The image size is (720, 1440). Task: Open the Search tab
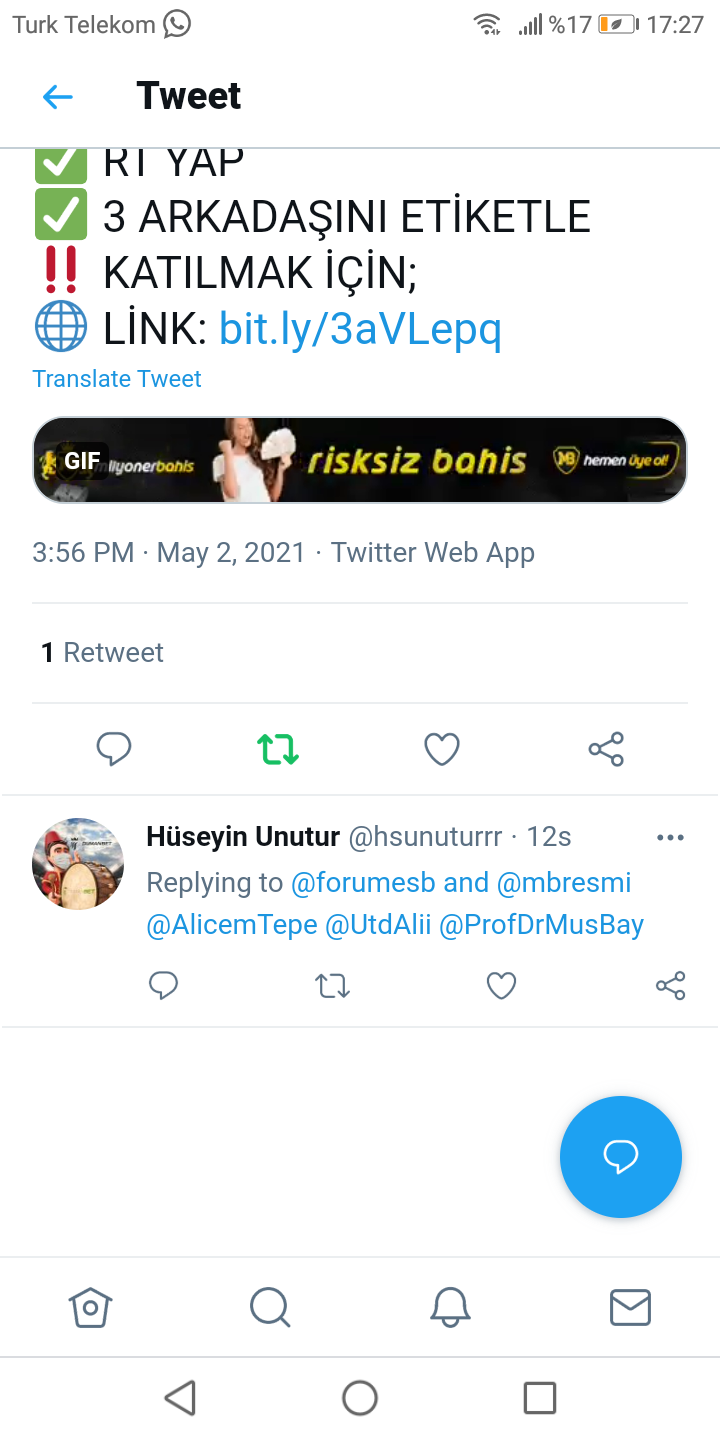point(270,1306)
